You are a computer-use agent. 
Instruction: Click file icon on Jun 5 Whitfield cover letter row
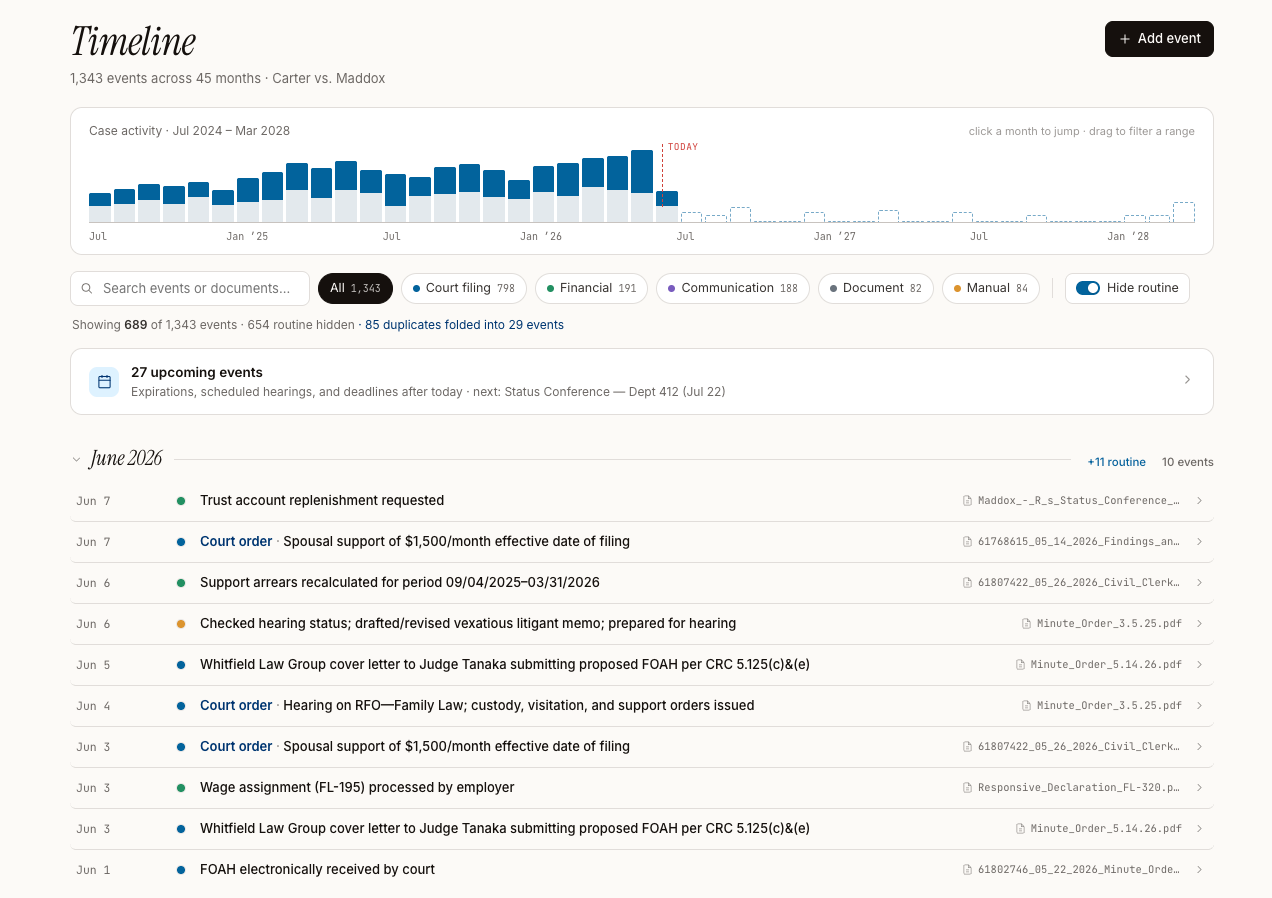[x=1020, y=664]
